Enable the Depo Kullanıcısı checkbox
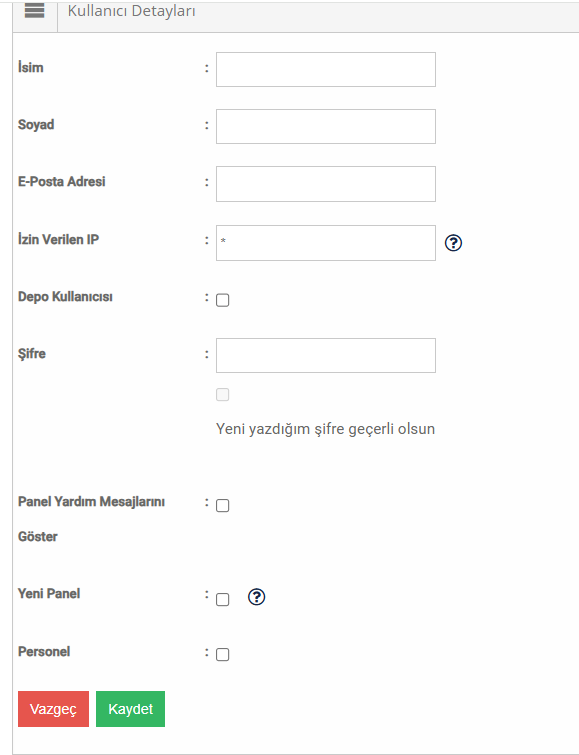Image resolution: width=579 pixels, height=755 pixels. click(223, 300)
